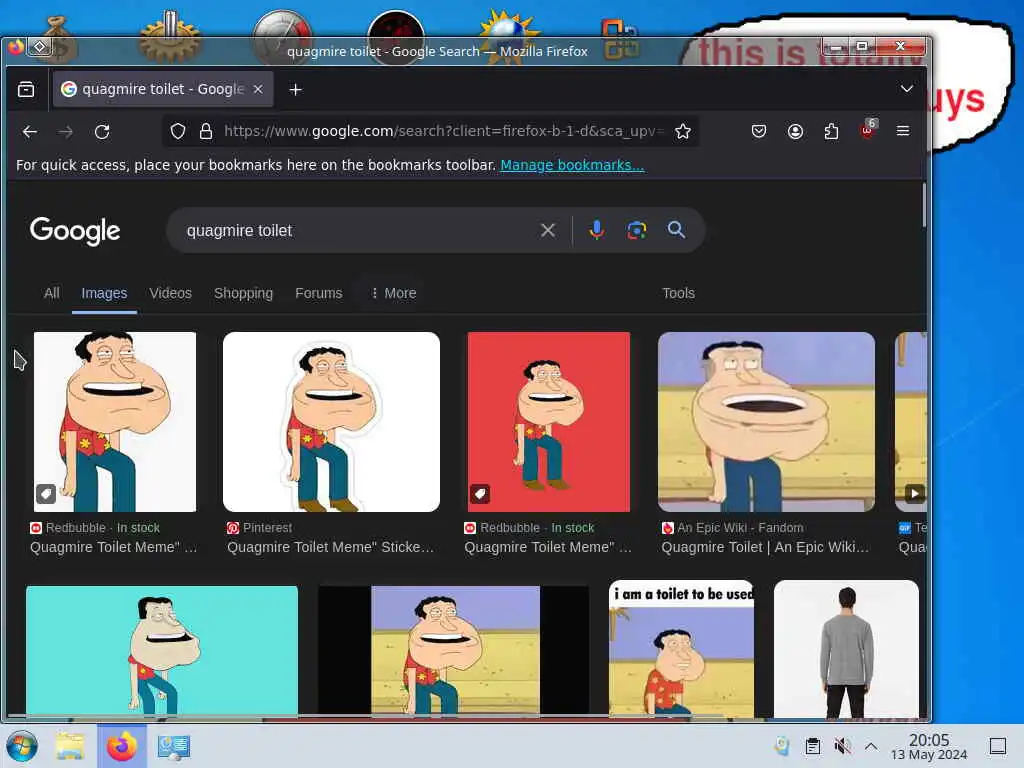Reload the current Google page
The height and width of the screenshot is (768, 1024).
point(102,132)
